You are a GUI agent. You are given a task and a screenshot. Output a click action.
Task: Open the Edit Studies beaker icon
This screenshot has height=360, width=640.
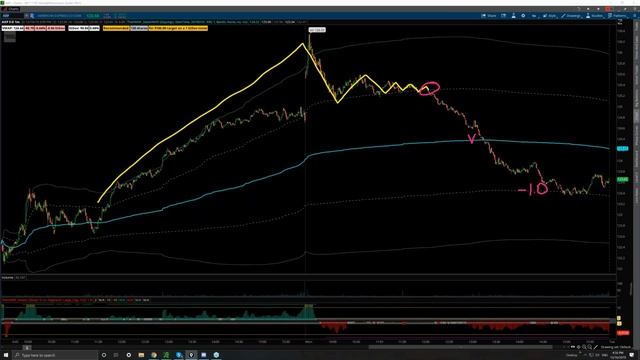click(513, 16)
